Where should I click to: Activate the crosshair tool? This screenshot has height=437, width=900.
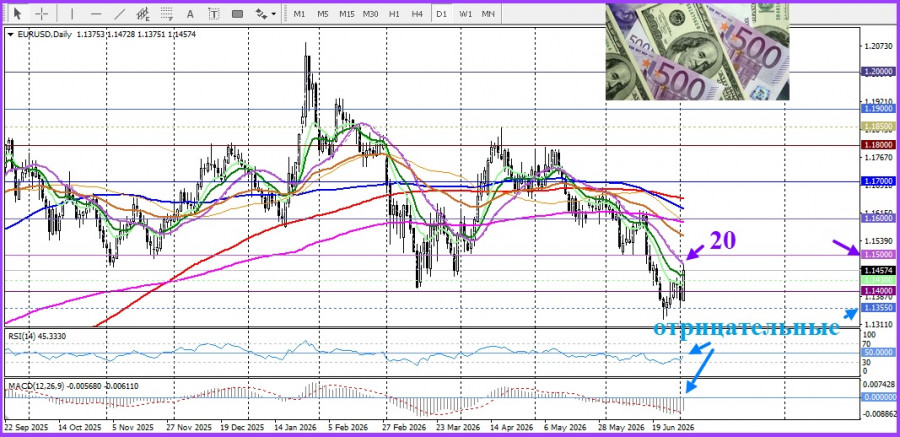42,13
